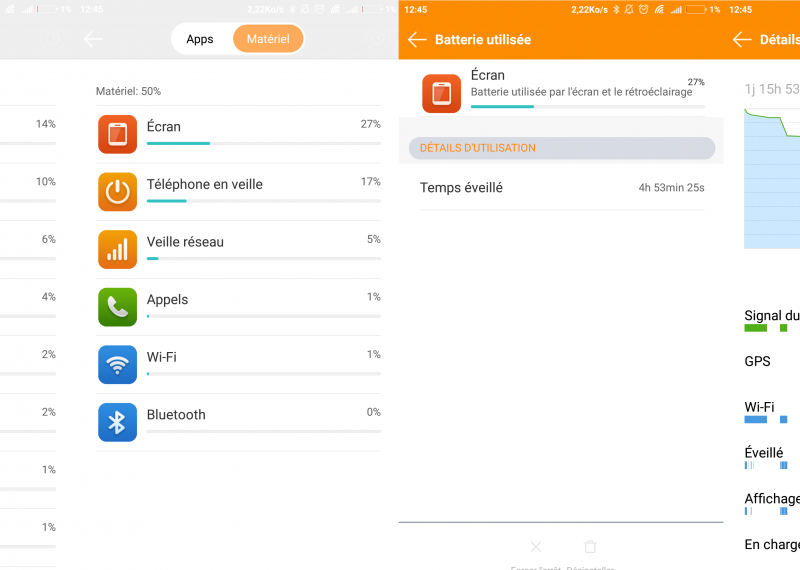The width and height of the screenshot is (800, 570).
Task: Tap the Bluetooth icon in the list
Action: click(x=117, y=423)
